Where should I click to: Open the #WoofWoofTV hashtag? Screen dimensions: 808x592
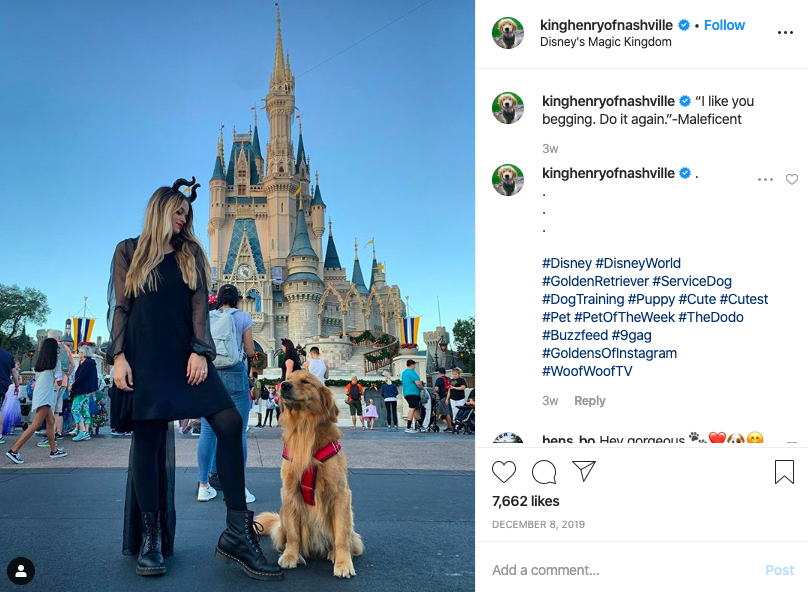click(x=587, y=371)
